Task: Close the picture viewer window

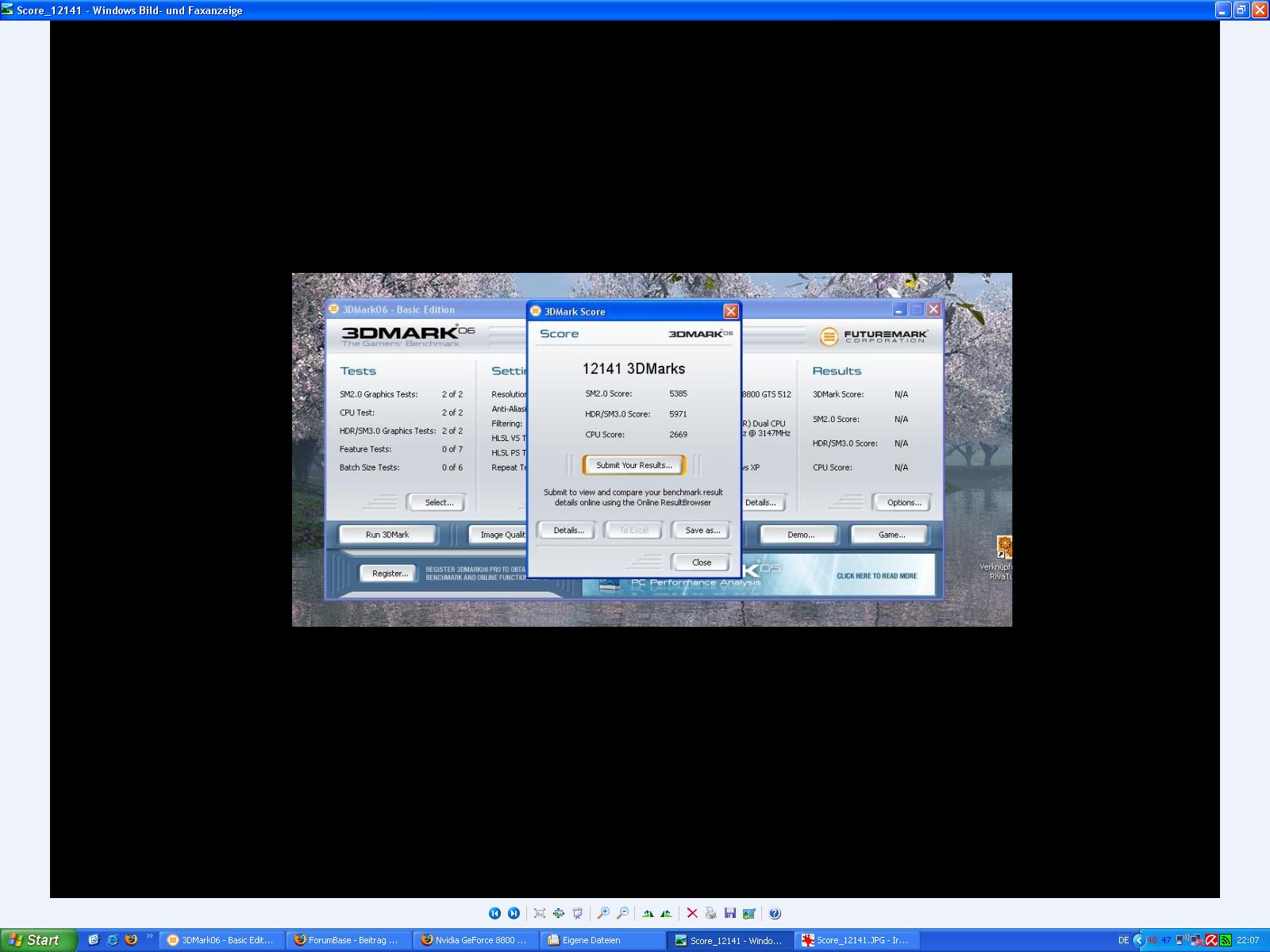Action: click(1259, 10)
